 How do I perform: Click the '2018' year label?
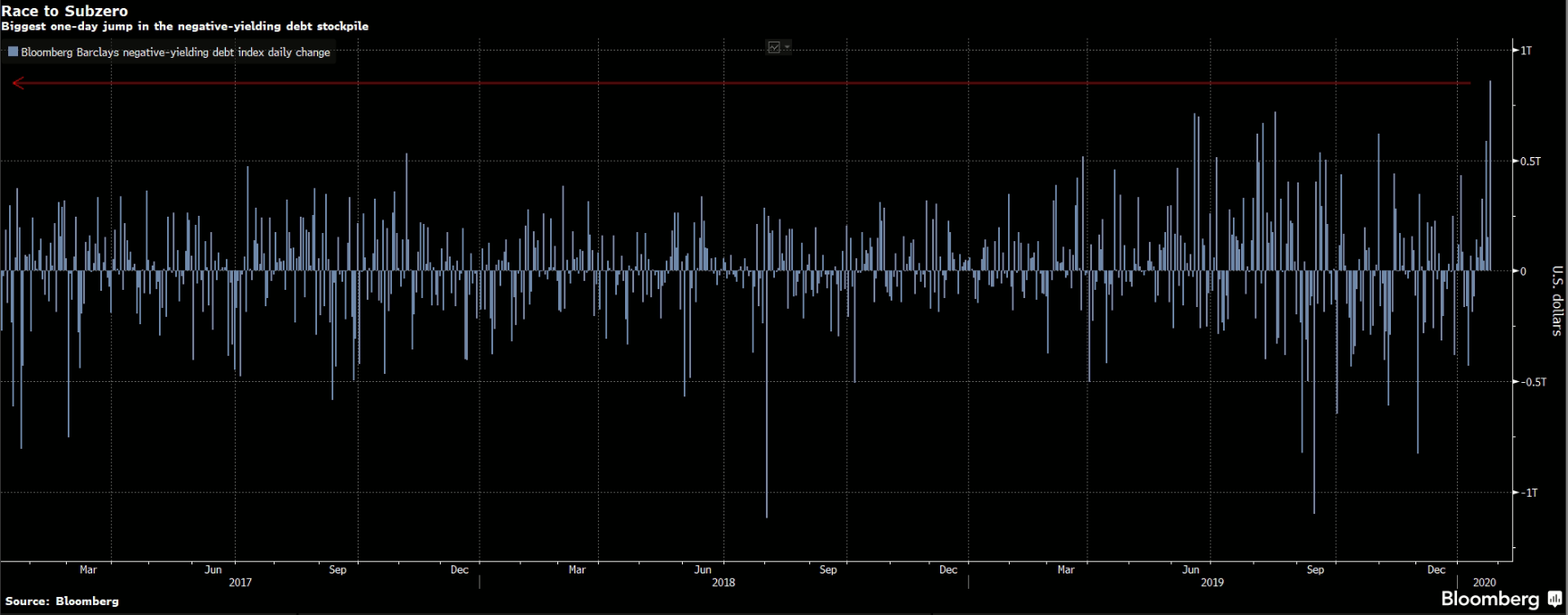coord(723,582)
